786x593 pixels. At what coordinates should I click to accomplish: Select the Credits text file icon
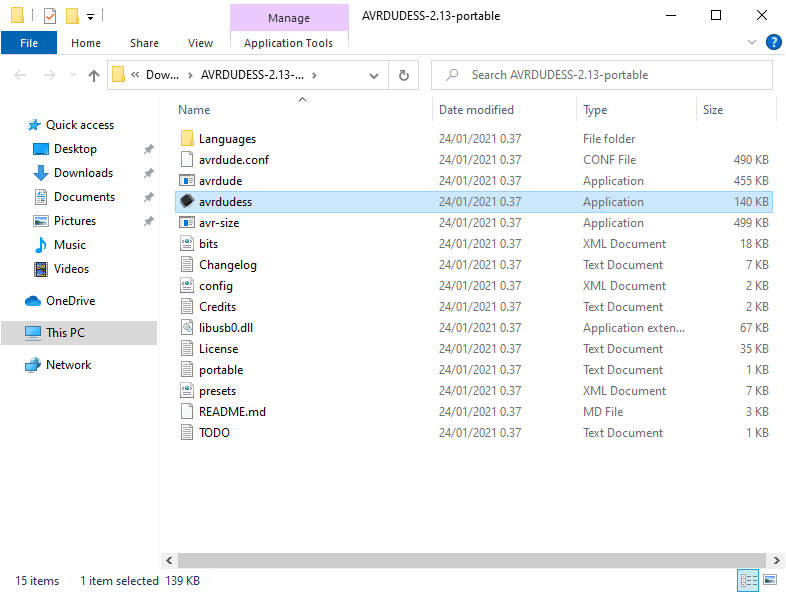(186, 307)
